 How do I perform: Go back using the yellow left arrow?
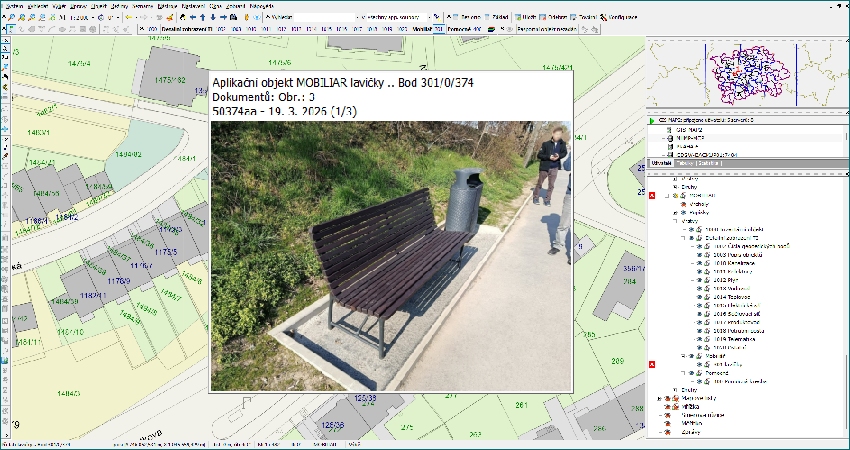[x=129, y=17]
